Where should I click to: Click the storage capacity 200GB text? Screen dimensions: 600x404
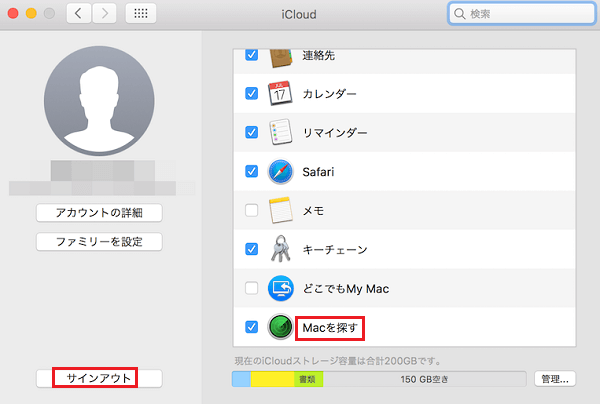337,361
